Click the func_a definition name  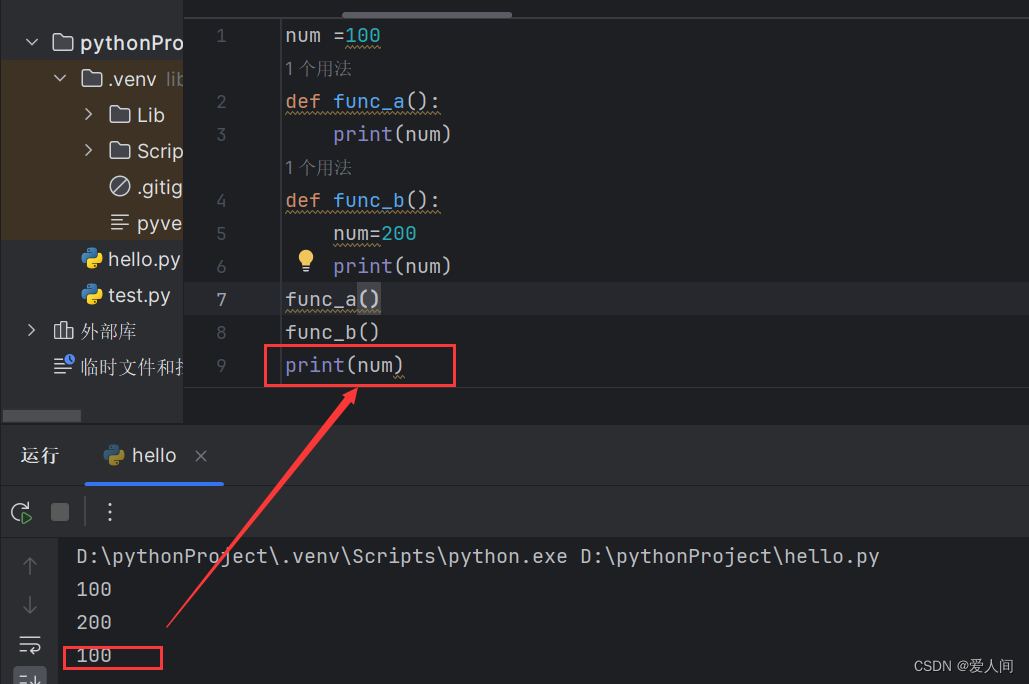click(x=368, y=102)
